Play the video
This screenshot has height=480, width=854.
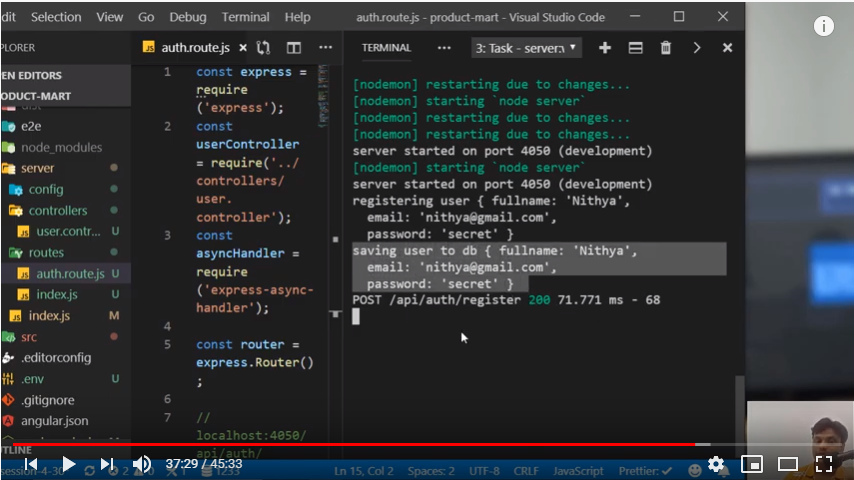pyautogui.click(x=69, y=464)
